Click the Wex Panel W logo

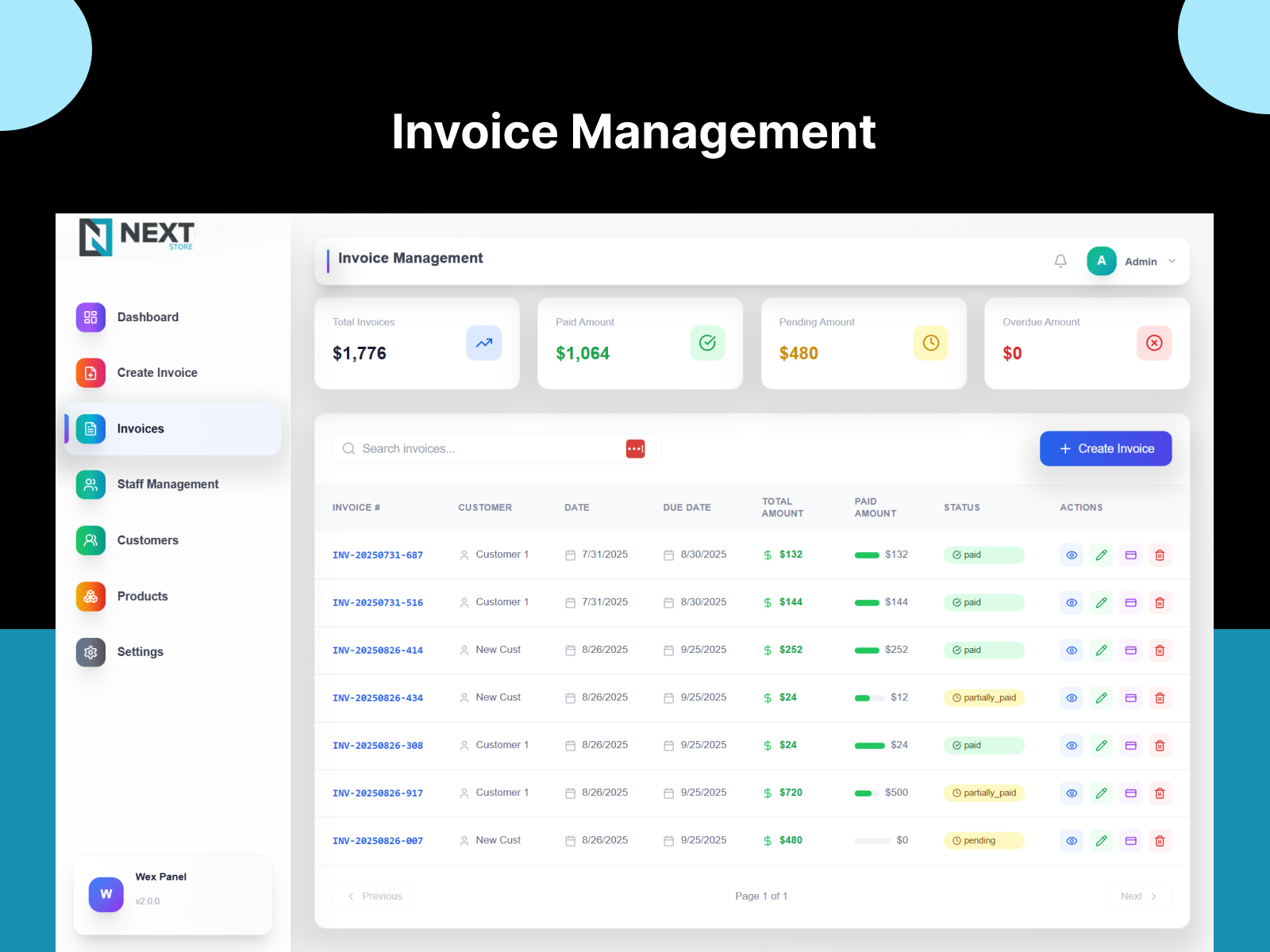click(x=106, y=894)
